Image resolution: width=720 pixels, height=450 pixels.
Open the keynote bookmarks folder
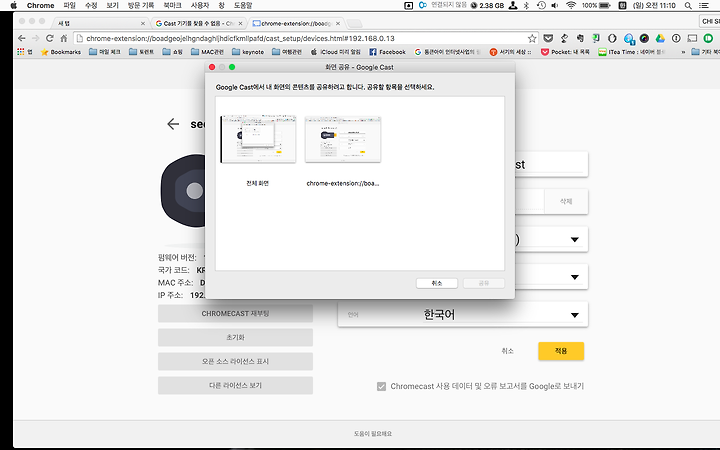(x=248, y=52)
